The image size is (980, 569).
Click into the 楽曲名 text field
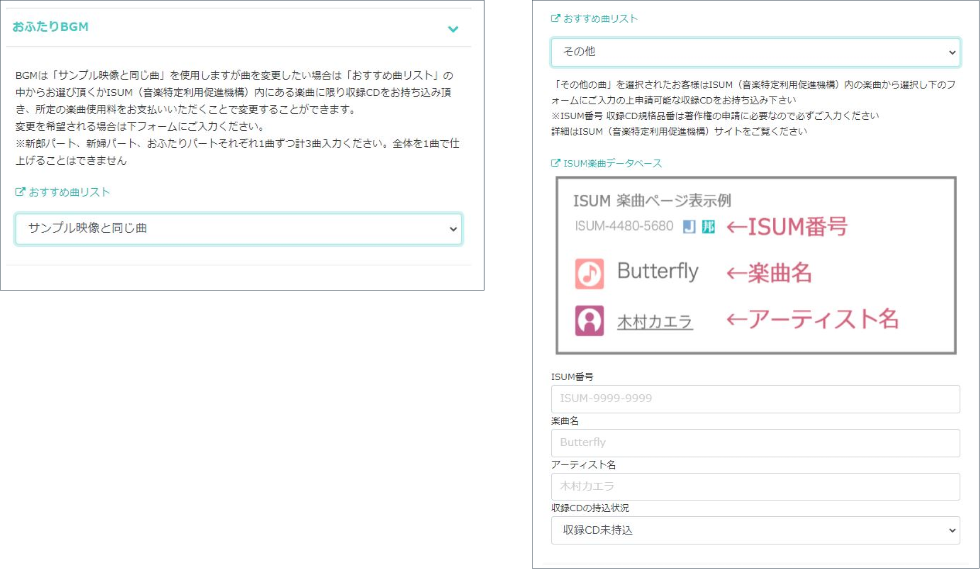click(755, 443)
